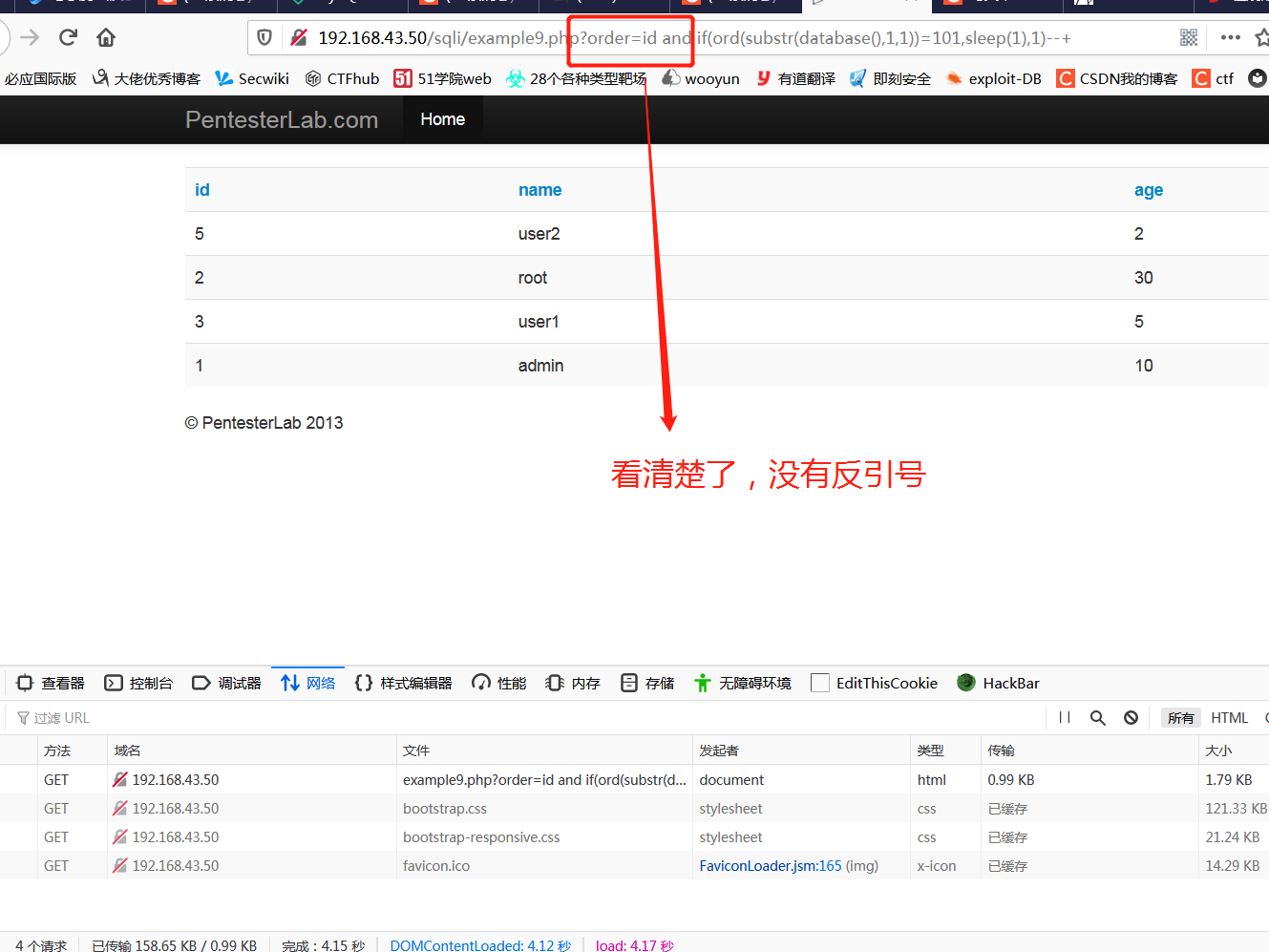Go to the browser home page icon
The height and width of the screenshot is (952, 1269).
[106, 37]
